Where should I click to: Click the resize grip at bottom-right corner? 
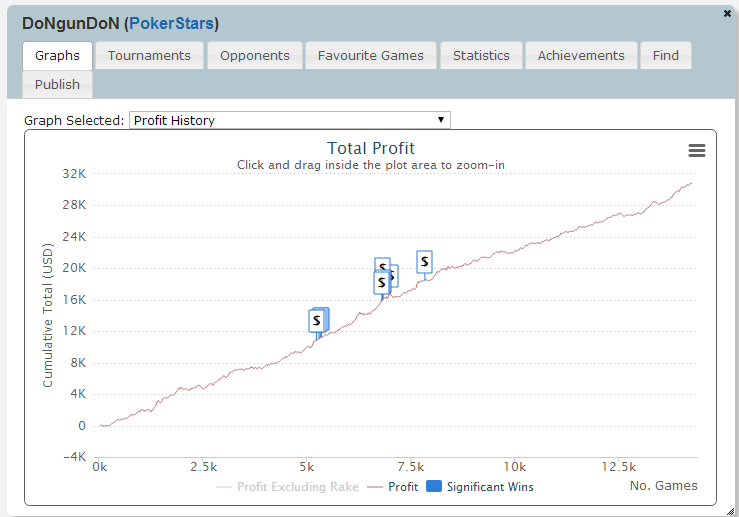click(x=731, y=510)
